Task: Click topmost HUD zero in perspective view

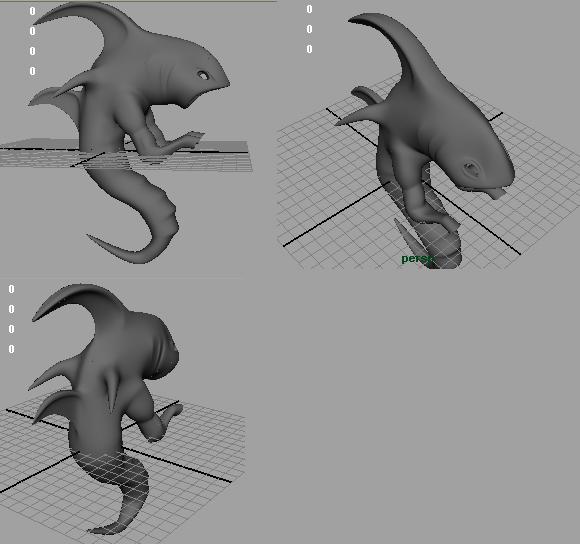Action: coord(309,9)
